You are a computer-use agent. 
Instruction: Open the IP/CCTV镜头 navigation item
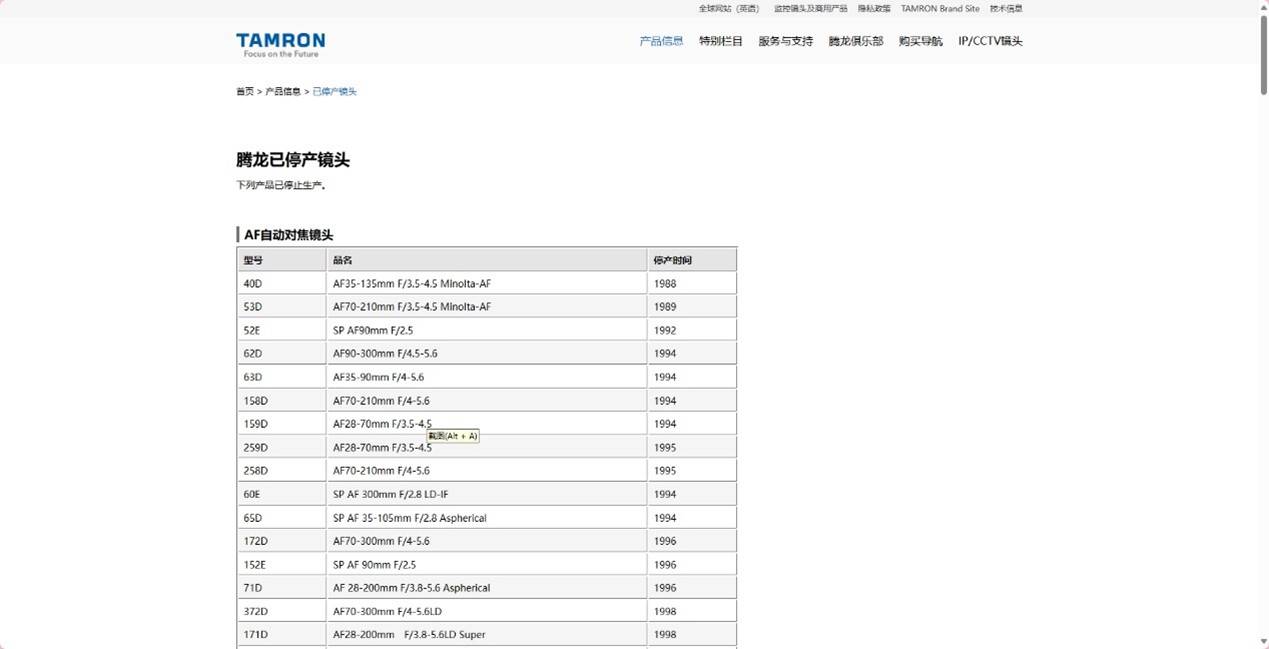990,41
